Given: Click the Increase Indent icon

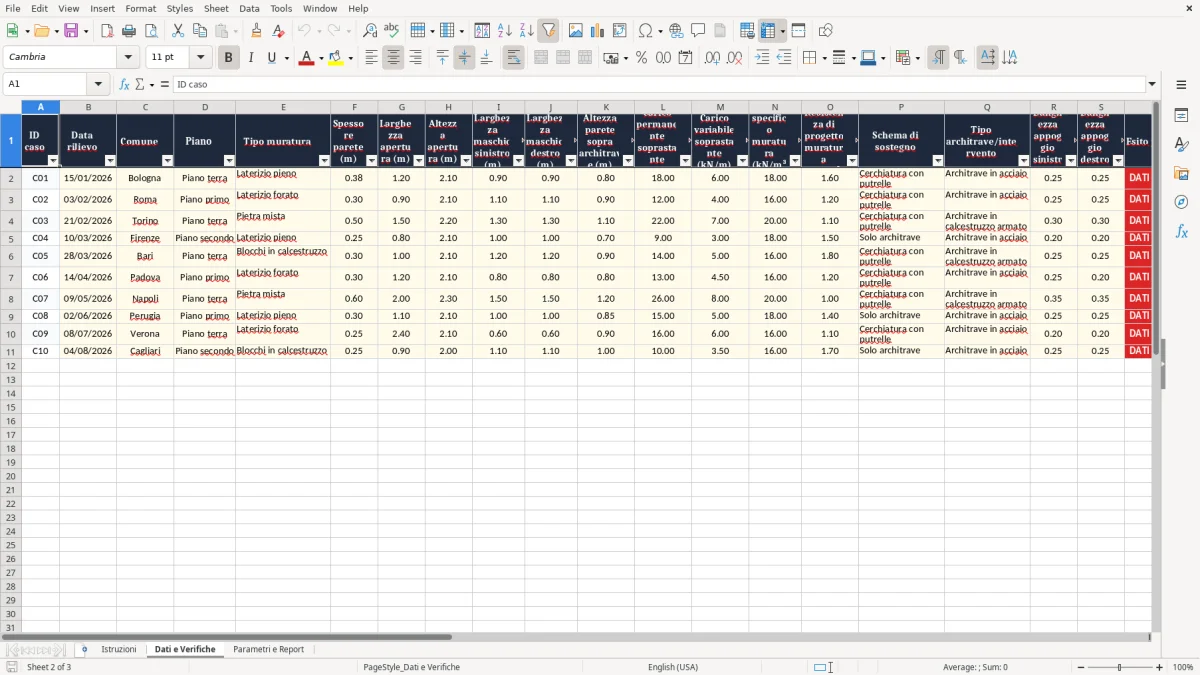Looking at the screenshot, I should 762,58.
